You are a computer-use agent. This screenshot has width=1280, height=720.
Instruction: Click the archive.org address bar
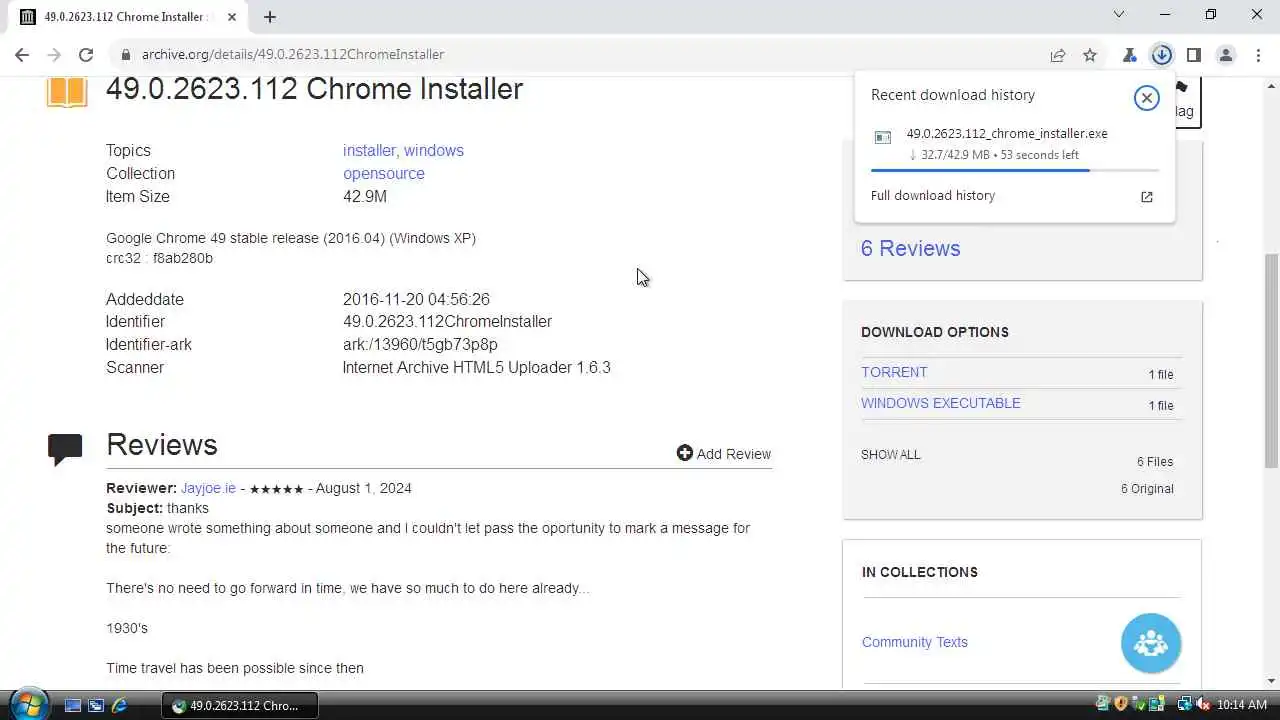click(x=580, y=55)
